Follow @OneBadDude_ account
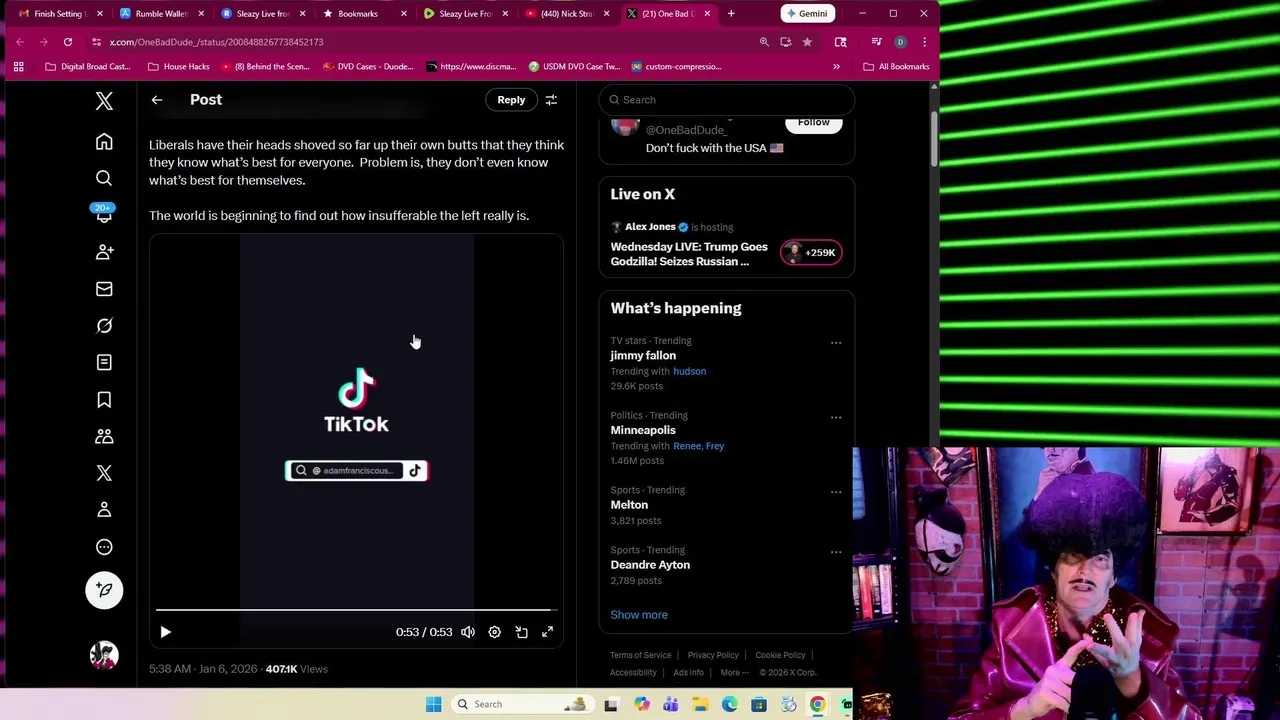1280x720 pixels. point(813,123)
